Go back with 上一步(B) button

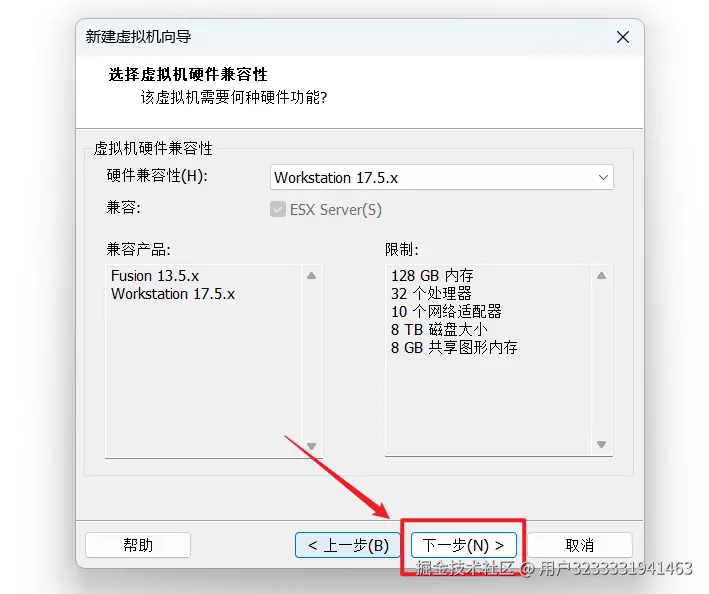347,545
